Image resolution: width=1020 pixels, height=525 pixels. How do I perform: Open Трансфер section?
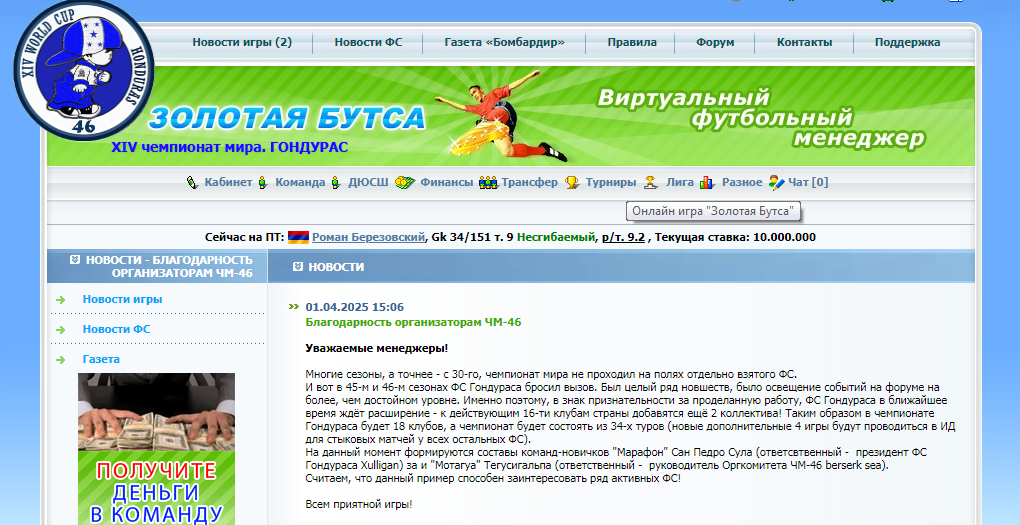pyautogui.click(x=530, y=182)
